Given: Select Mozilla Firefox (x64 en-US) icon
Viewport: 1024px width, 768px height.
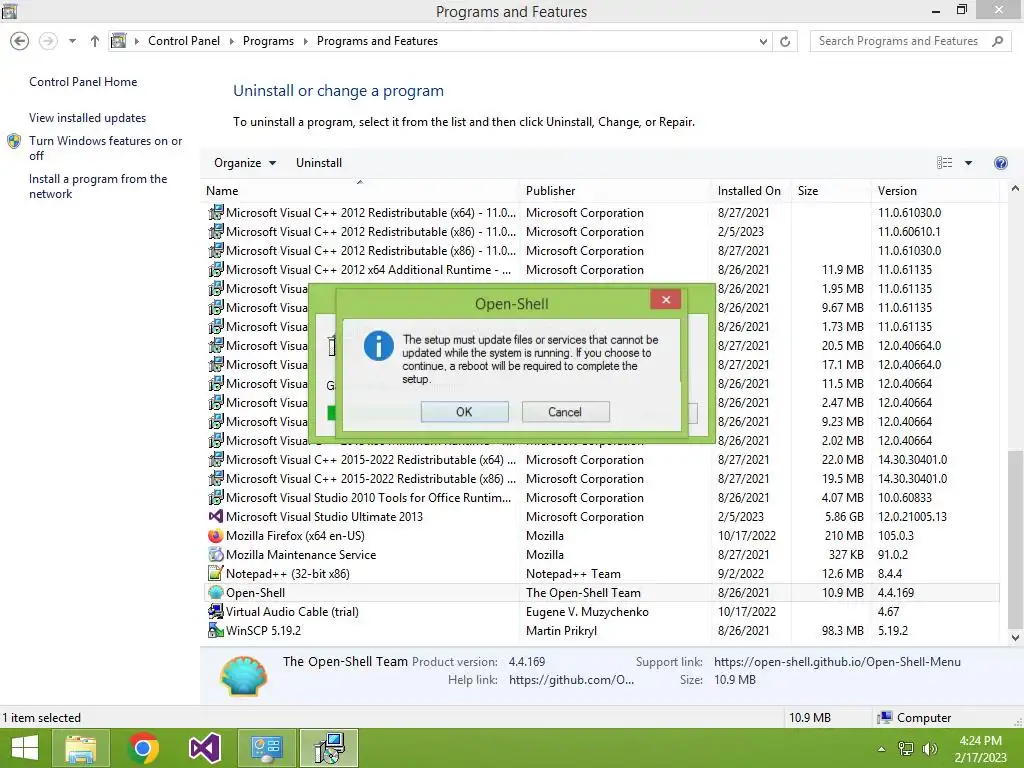Looking at the screenshot, I should click(x=216, y=536).
